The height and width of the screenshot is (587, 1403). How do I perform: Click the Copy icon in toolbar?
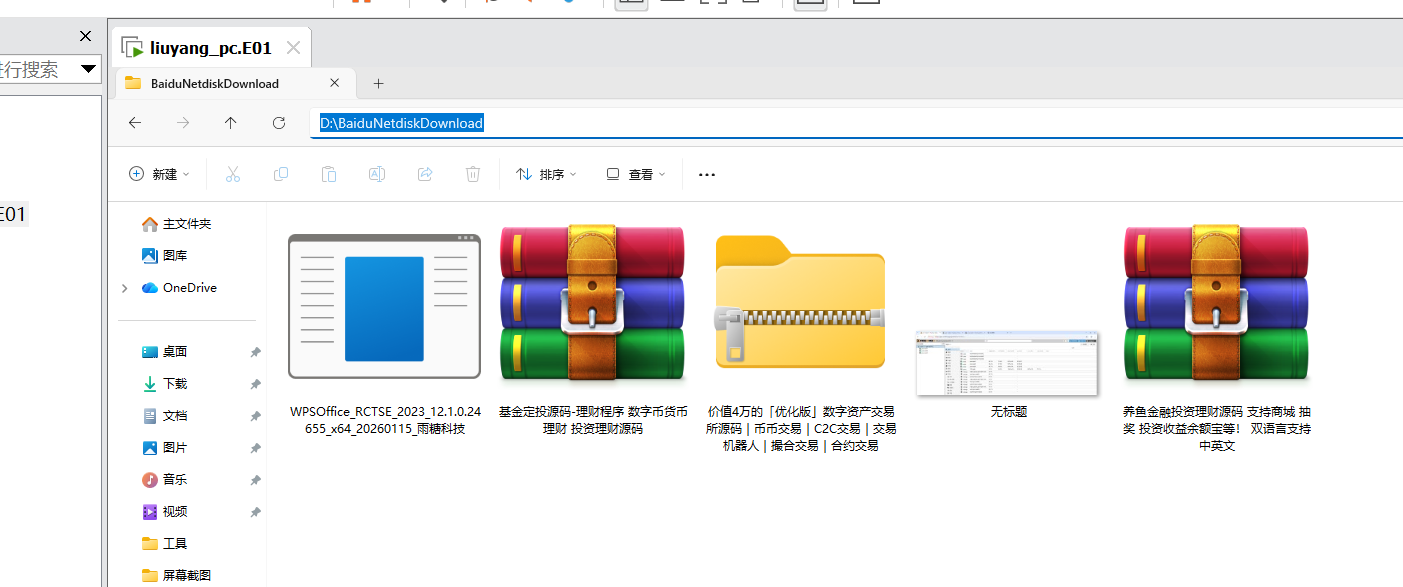click(x=281, y=174)
